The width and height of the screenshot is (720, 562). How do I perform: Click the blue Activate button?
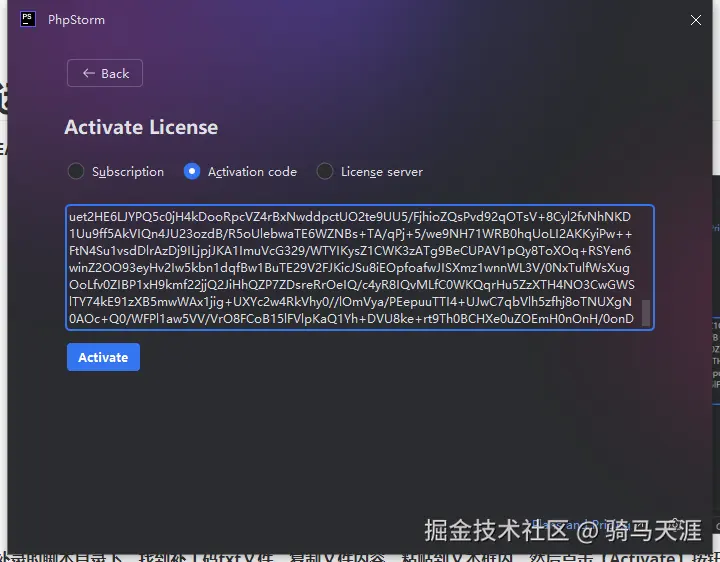tap(103, 357)
